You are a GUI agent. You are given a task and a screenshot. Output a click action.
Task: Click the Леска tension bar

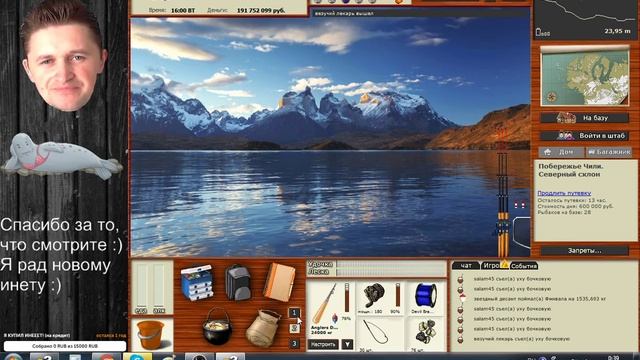[391, 272]
